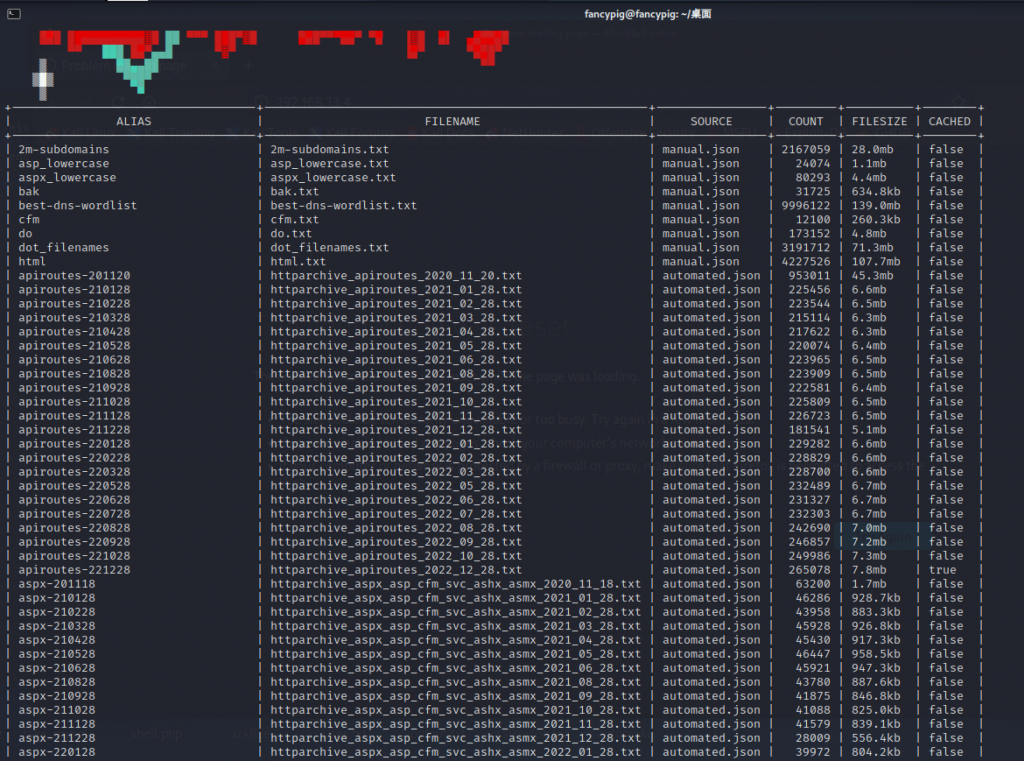Select alias aspx-211128
1024x761 pixels.
tap(56, 725)
